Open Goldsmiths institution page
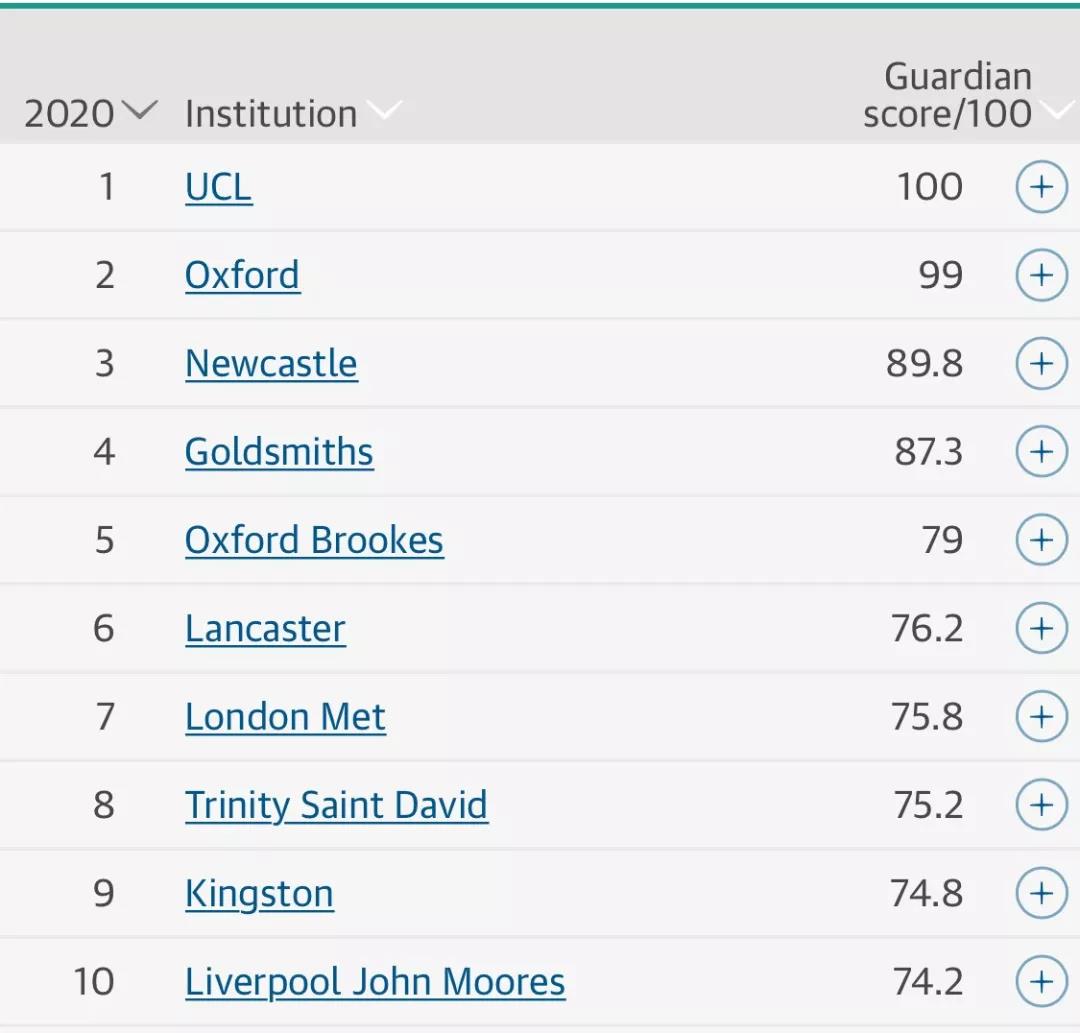The height and width of the screenshot is (1033, 1080). pyautogui.click(x=279, y=452)
